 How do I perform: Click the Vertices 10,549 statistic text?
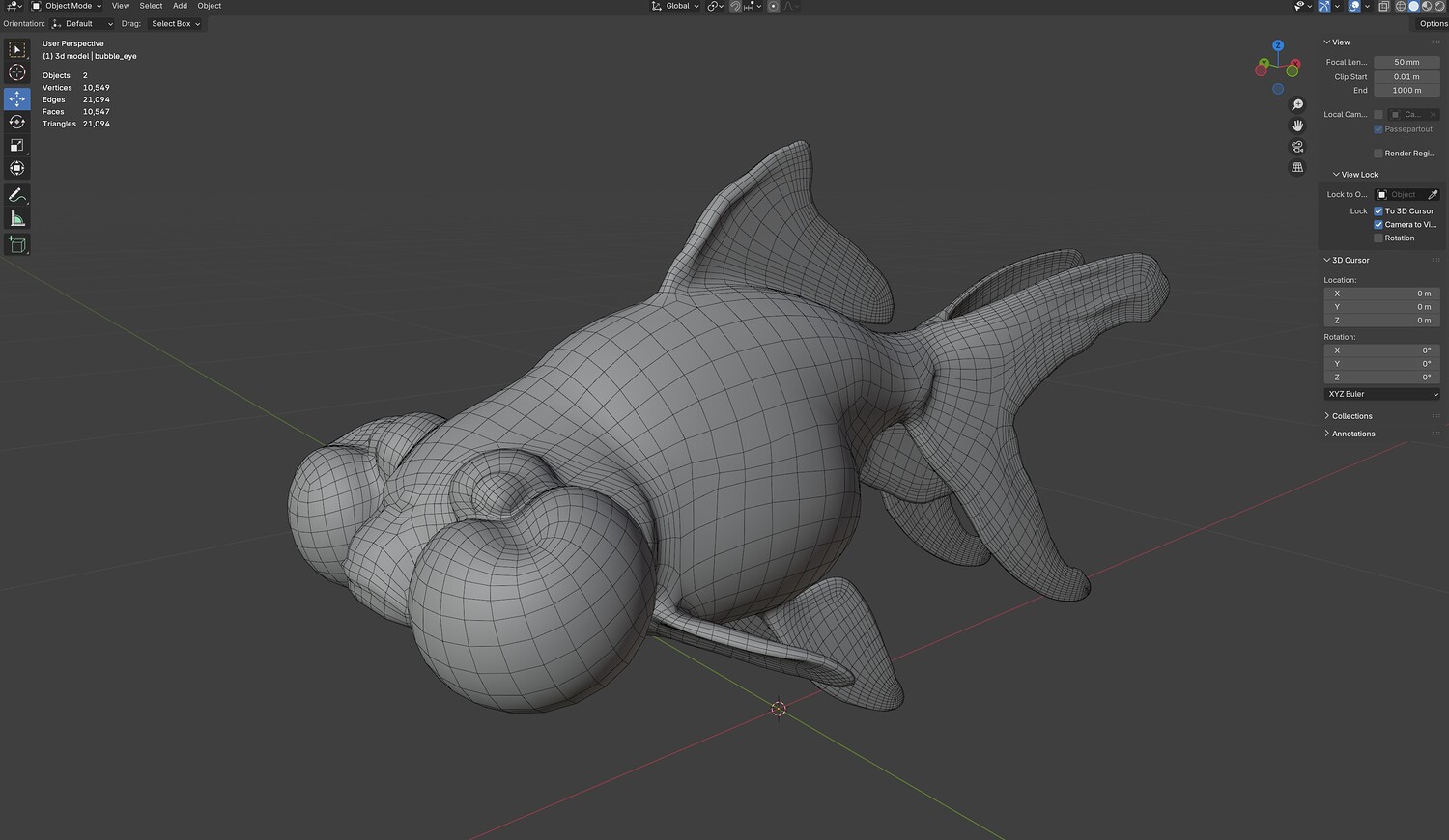(76, 88)
